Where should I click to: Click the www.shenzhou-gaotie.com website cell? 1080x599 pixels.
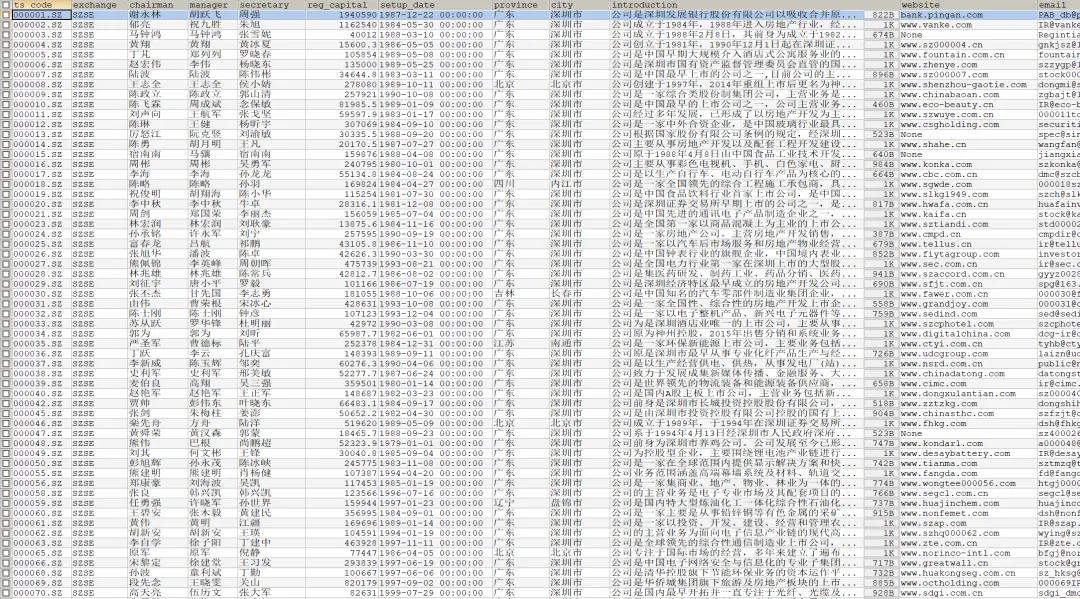tap(956, 85)
